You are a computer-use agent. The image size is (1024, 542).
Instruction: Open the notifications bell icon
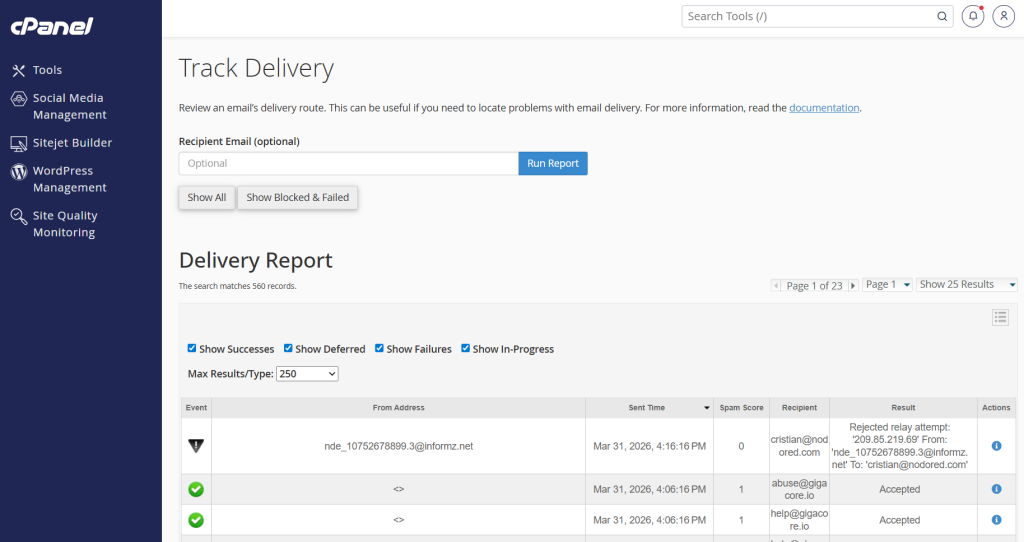pos(972,16)
